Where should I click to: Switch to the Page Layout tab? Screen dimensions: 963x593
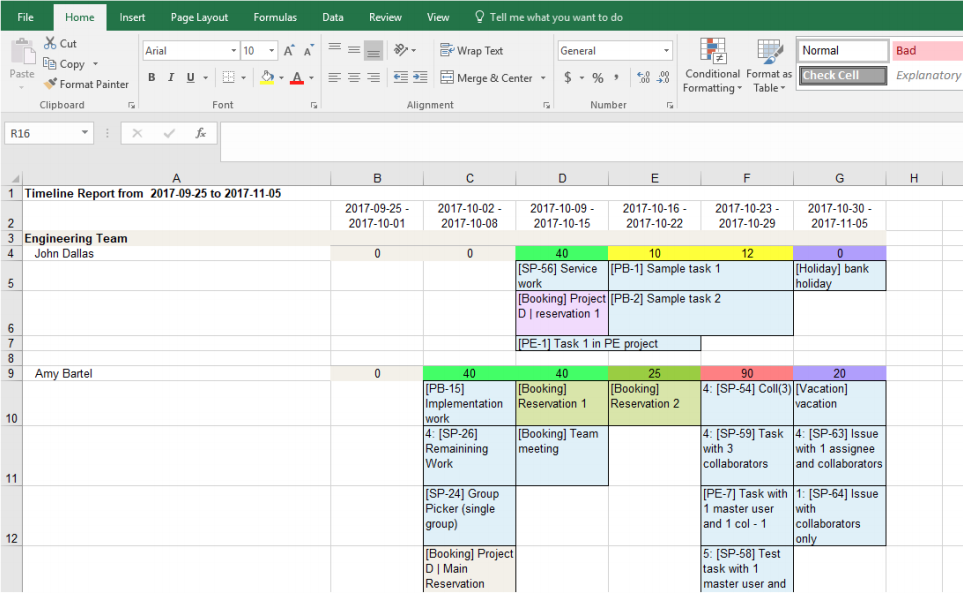coord(199,17)
